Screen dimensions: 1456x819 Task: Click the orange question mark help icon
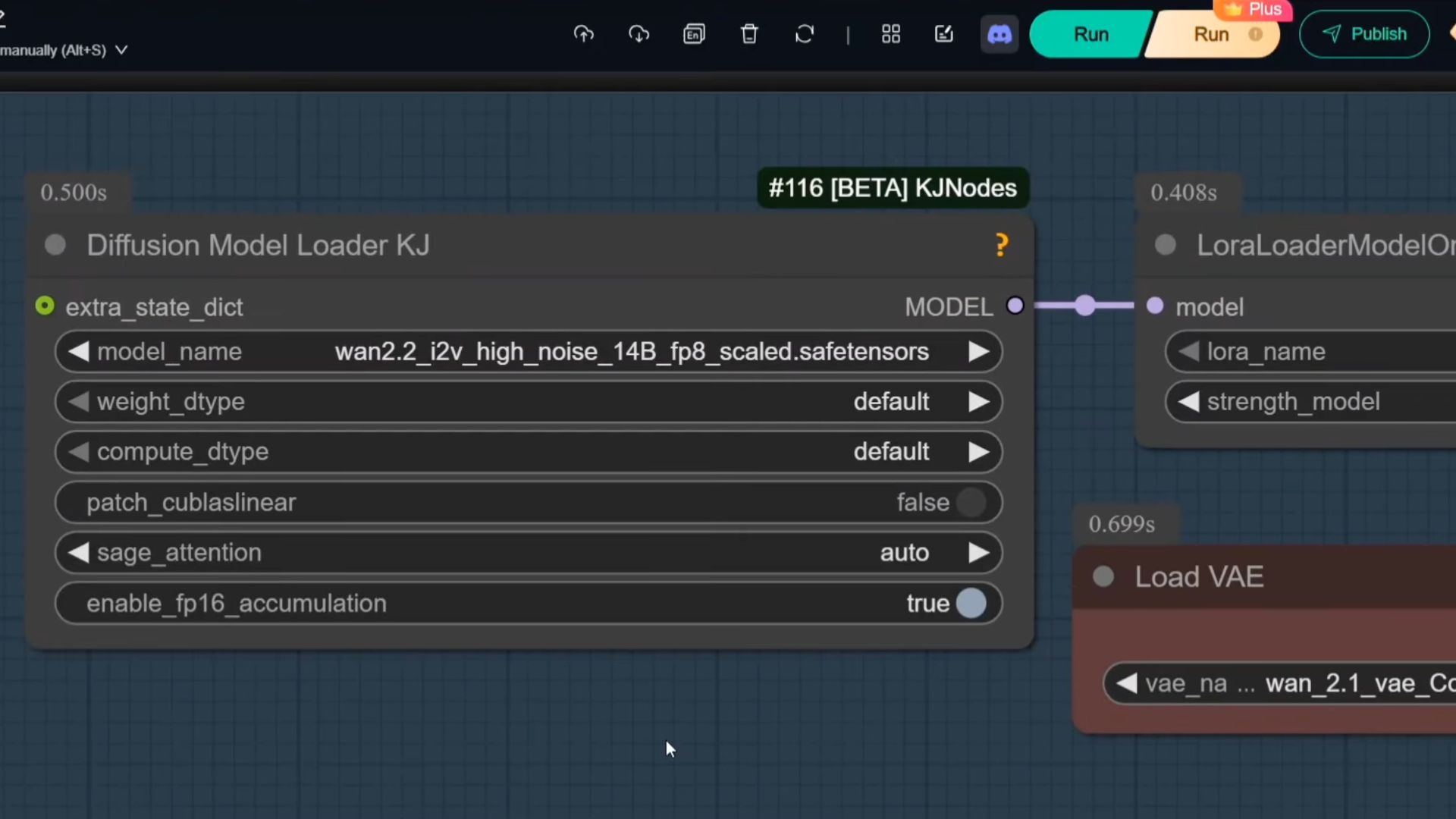tap(1001, 245)
